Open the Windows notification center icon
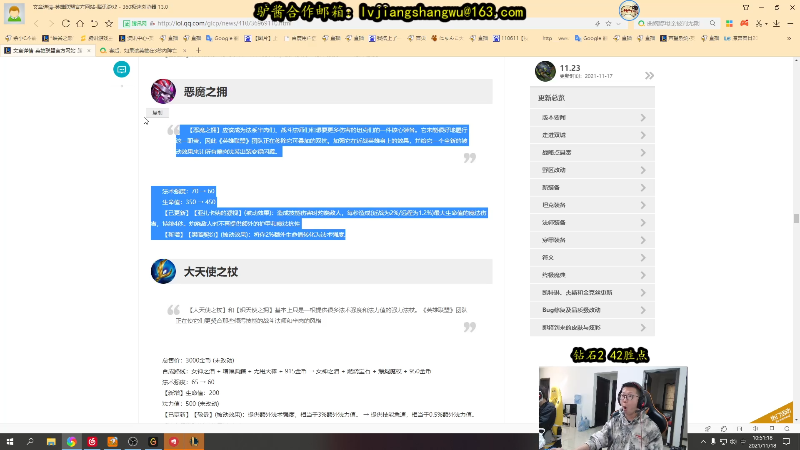Image resolution: width=800 pixels, height=450 pixels. (786, 442)
